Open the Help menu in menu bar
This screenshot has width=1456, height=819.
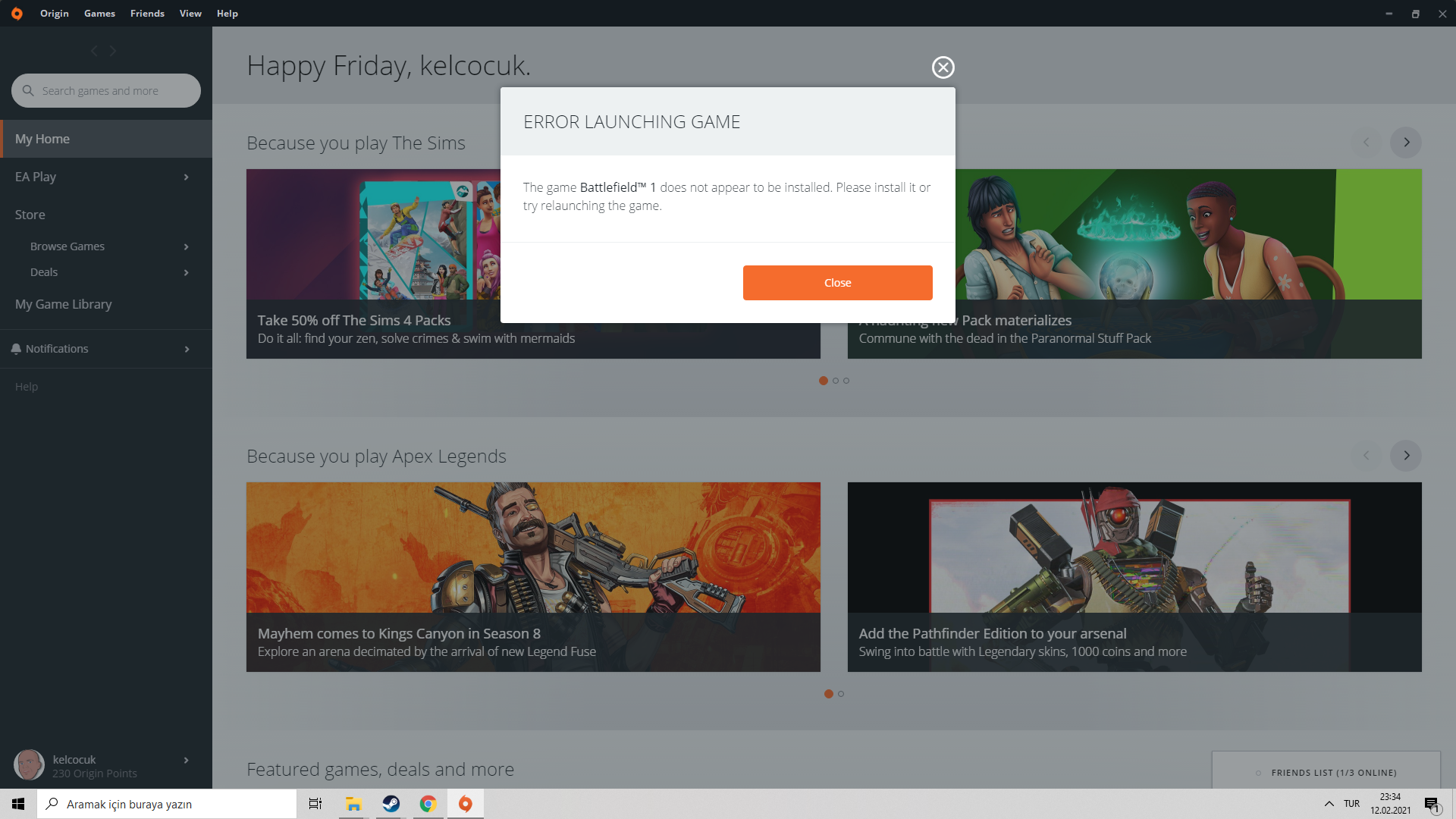click(227, 14)
